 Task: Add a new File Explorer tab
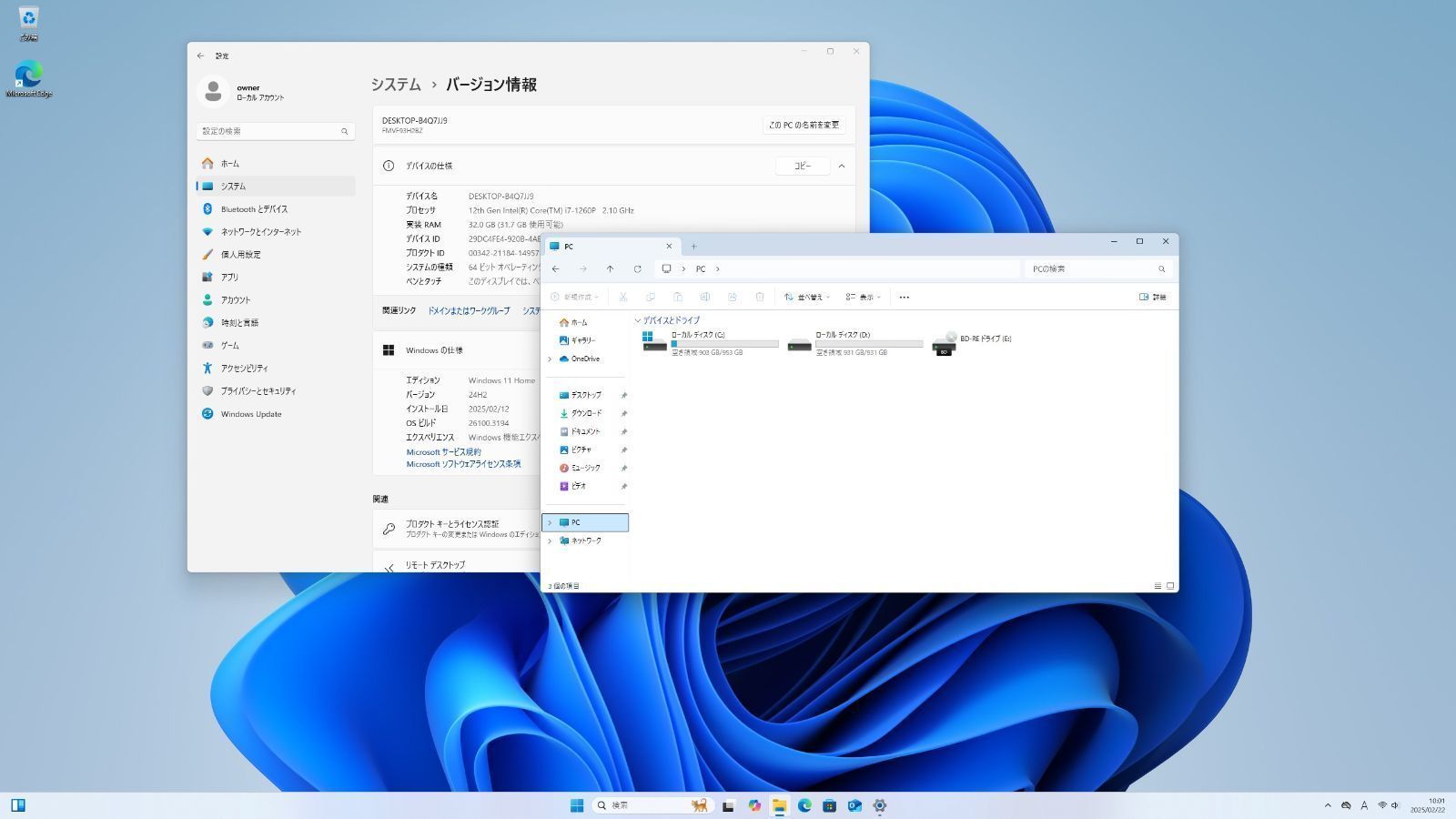[x=693, y=247]
